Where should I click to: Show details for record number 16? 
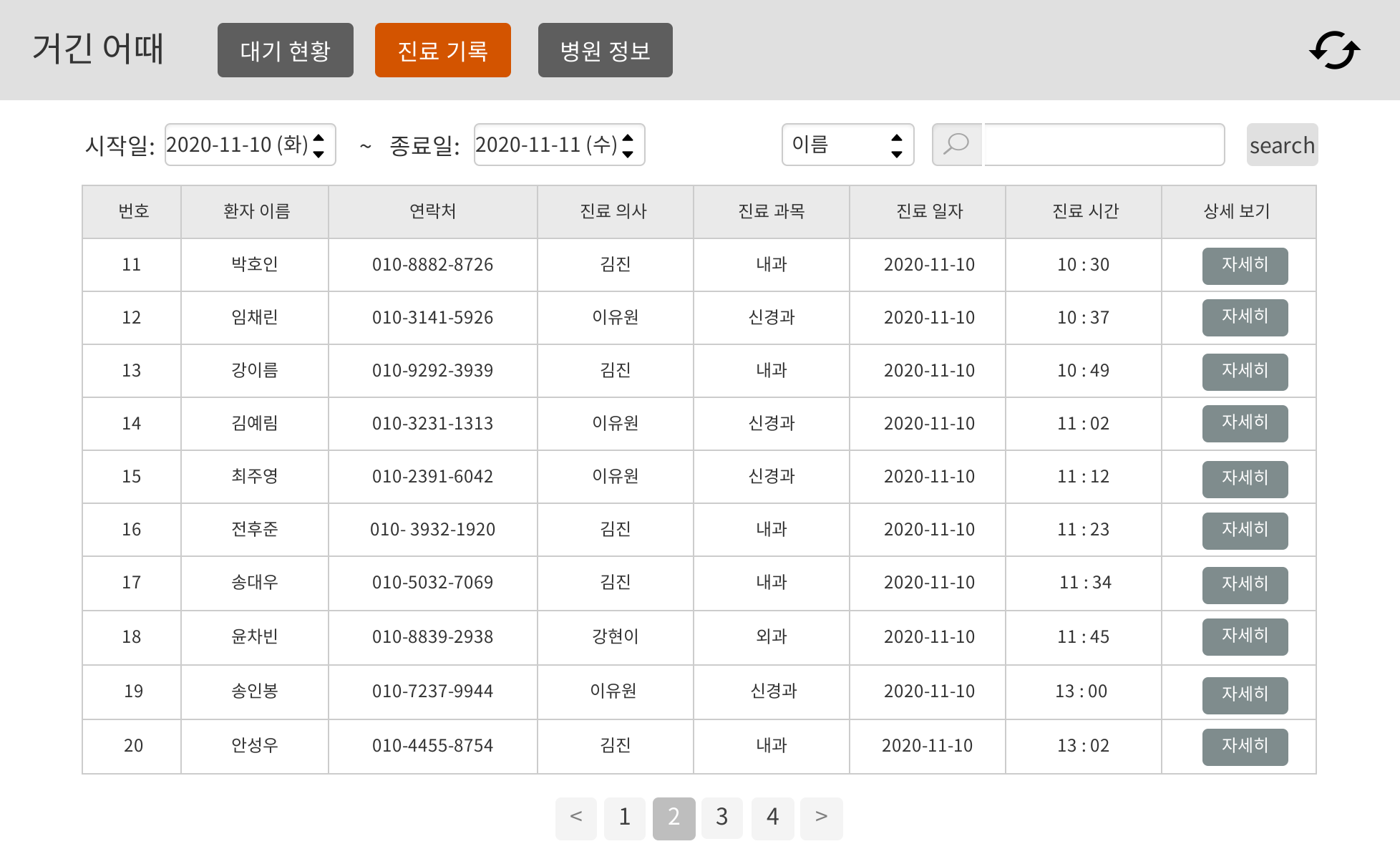[x=1245, y=530]
